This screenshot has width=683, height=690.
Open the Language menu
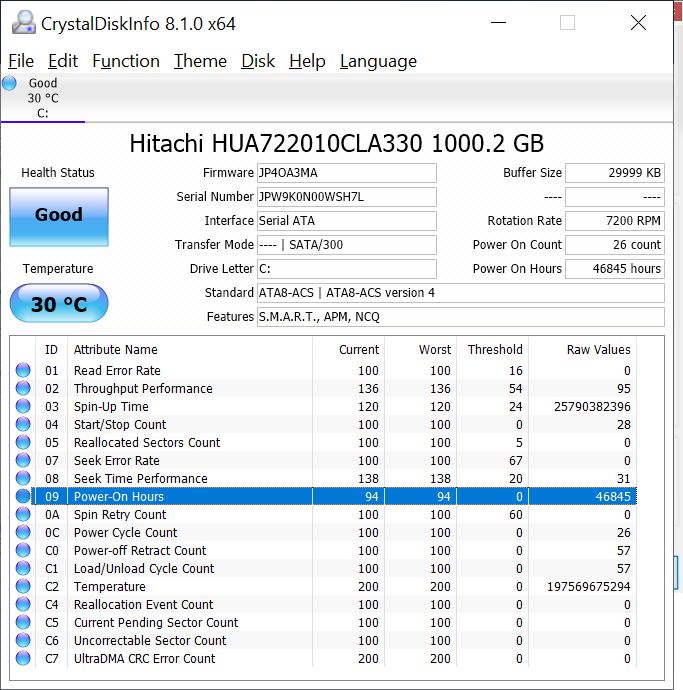378,61
